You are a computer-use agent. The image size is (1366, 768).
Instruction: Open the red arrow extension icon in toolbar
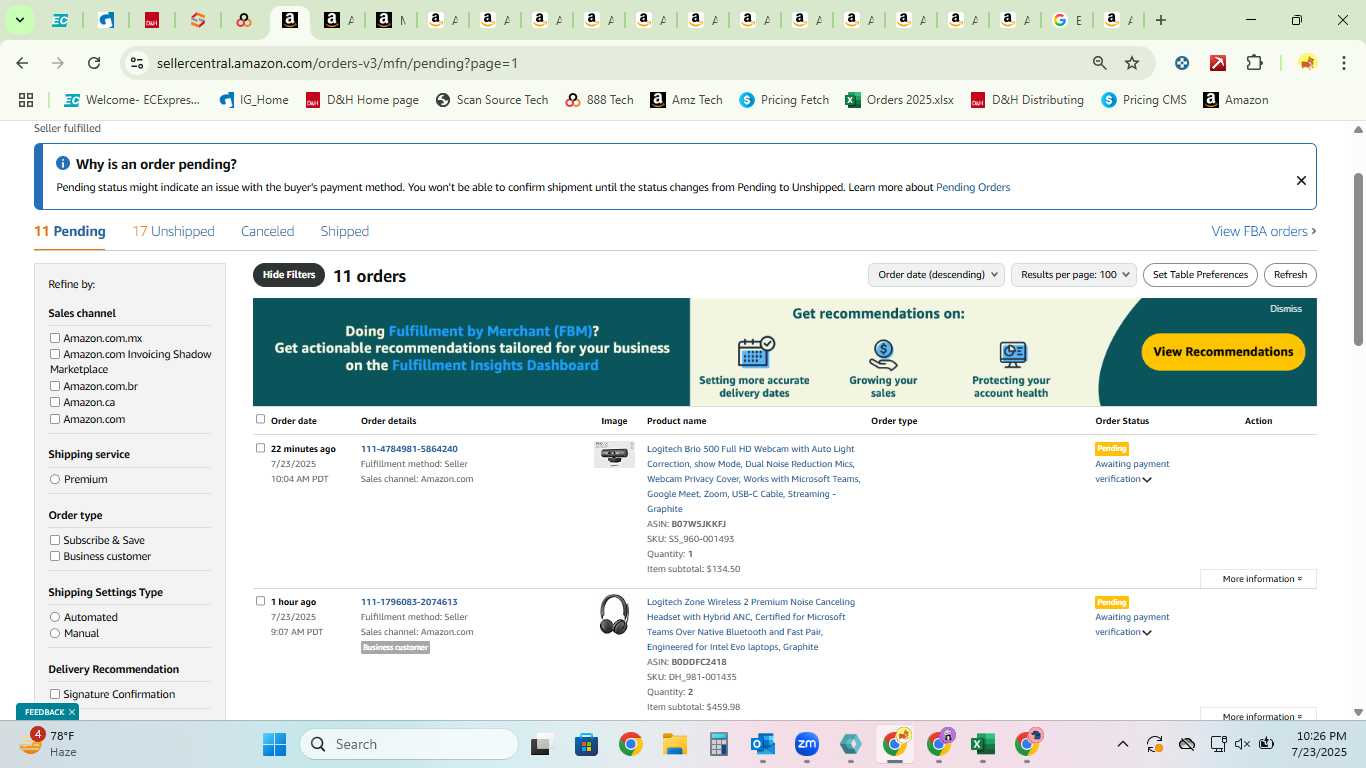tap(1218, 63)
